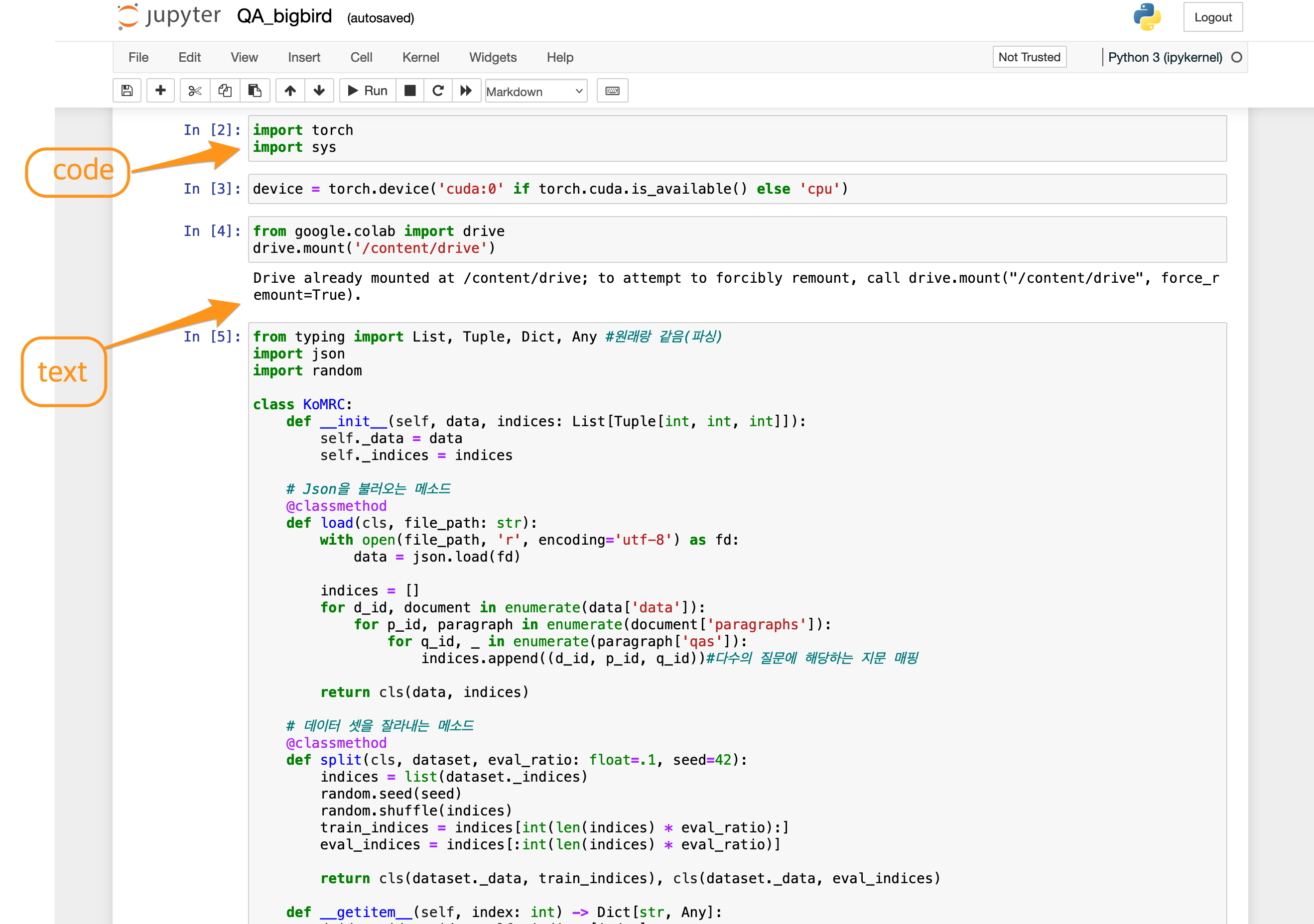Click the Not Trusted indicator
The width and height of the screenshot is (1314, 924).
point(1029,57)
